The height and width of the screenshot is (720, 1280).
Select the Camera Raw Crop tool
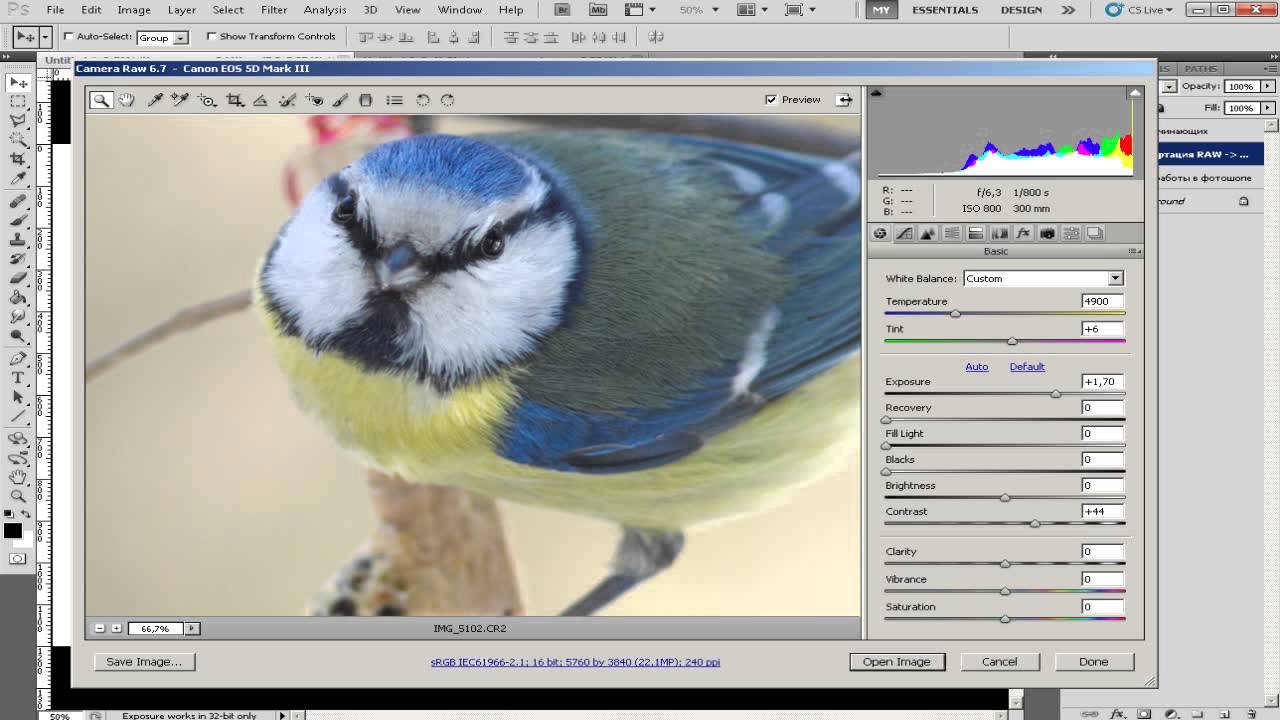pos(235,100)
